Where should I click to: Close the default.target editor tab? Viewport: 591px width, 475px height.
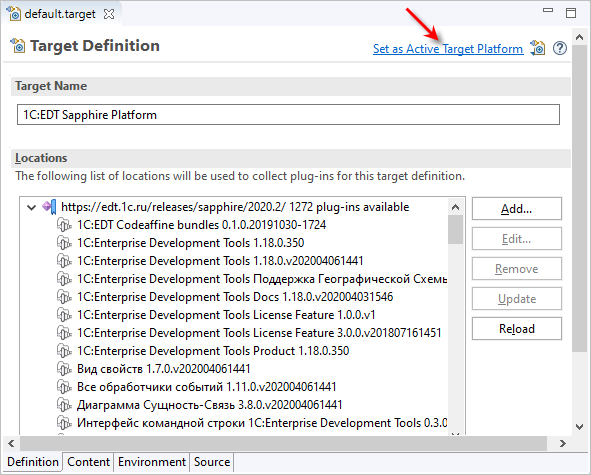109,14
